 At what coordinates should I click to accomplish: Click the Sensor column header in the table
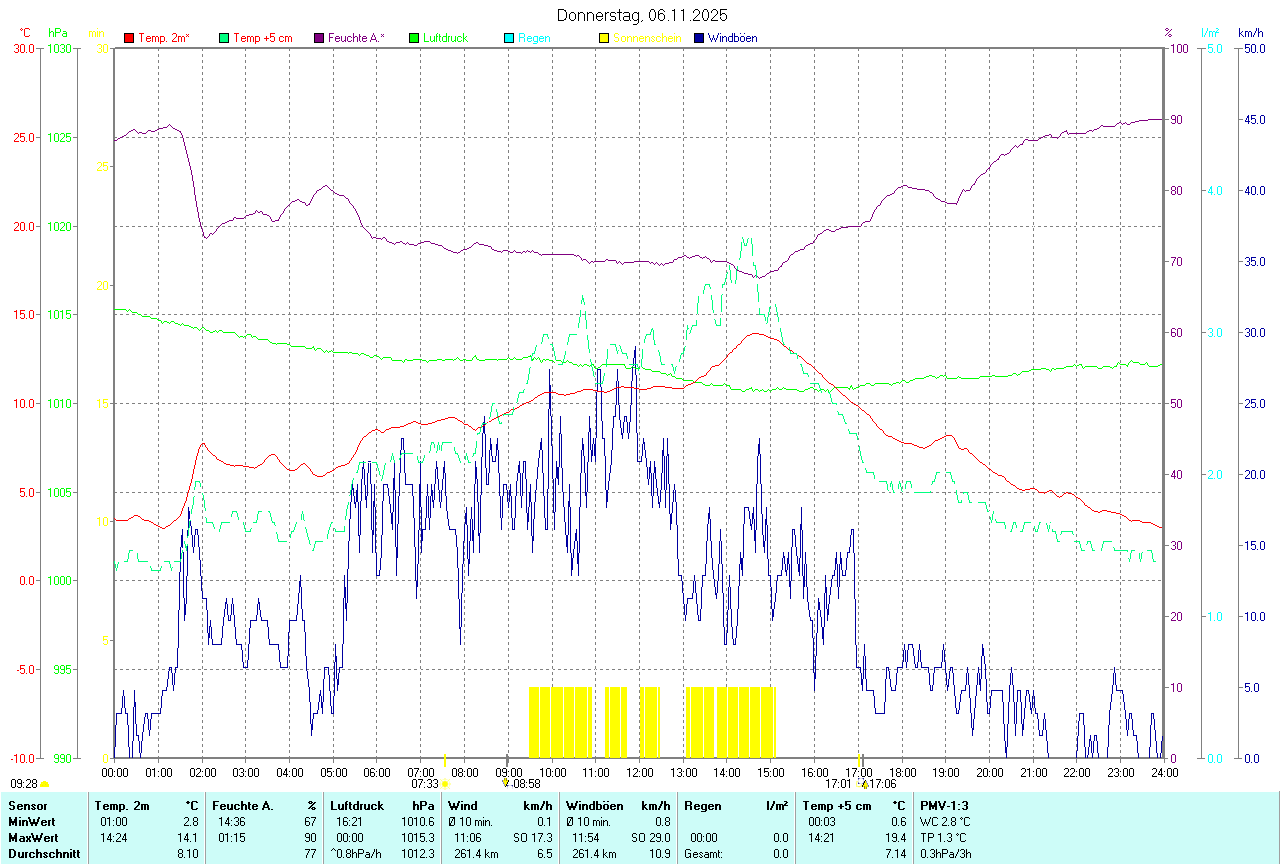click(28, 806)
